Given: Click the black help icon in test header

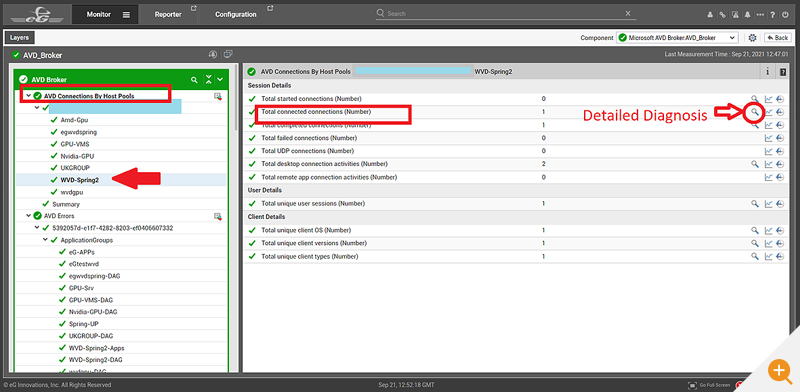Looking at the screenshot, I should click(783, 72).
